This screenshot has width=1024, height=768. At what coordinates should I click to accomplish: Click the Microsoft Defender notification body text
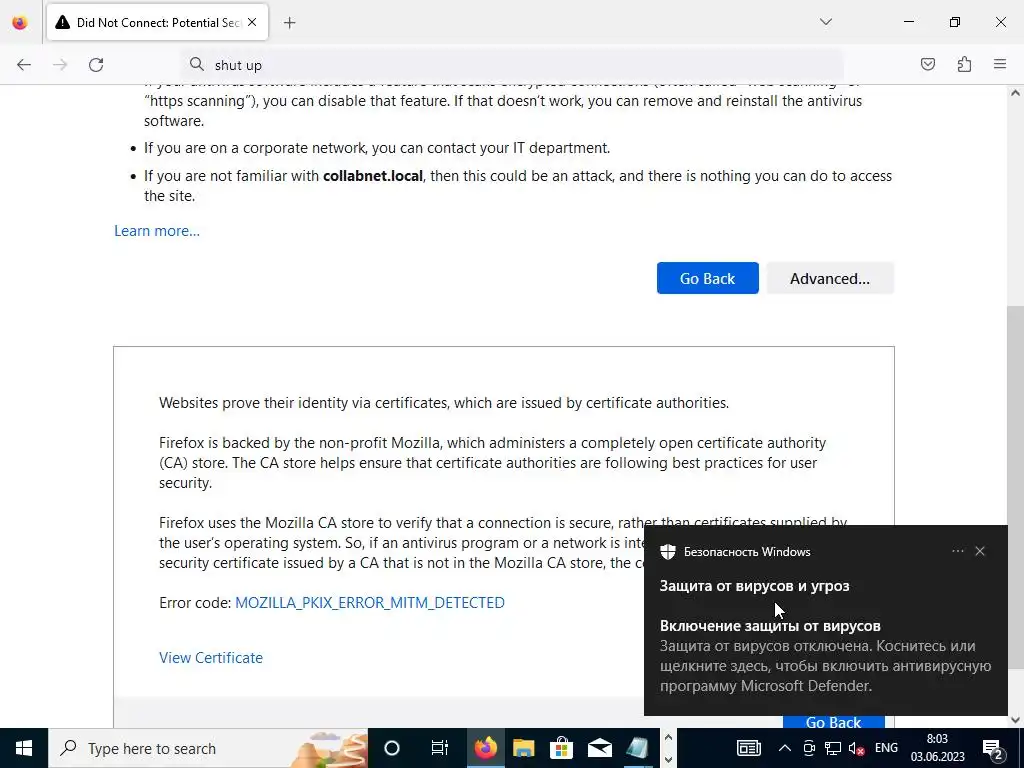tap(825, 665)
